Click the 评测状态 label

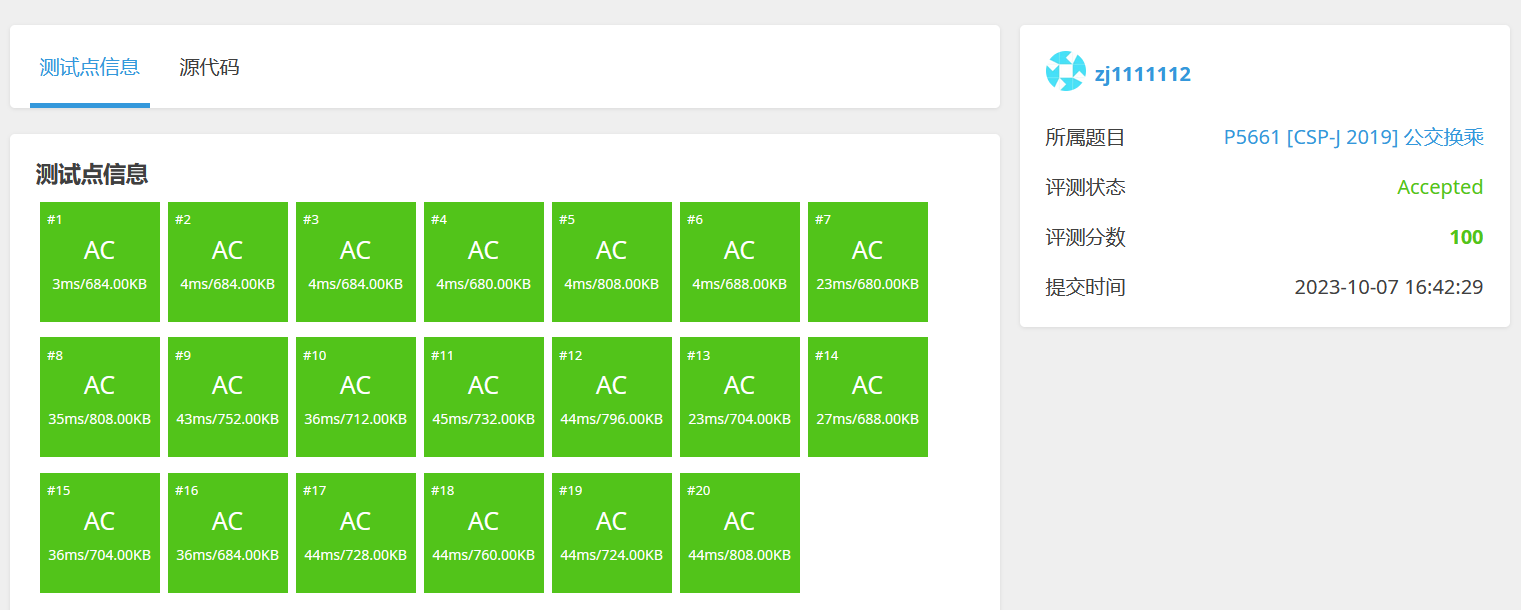(x=1085, y=187)
